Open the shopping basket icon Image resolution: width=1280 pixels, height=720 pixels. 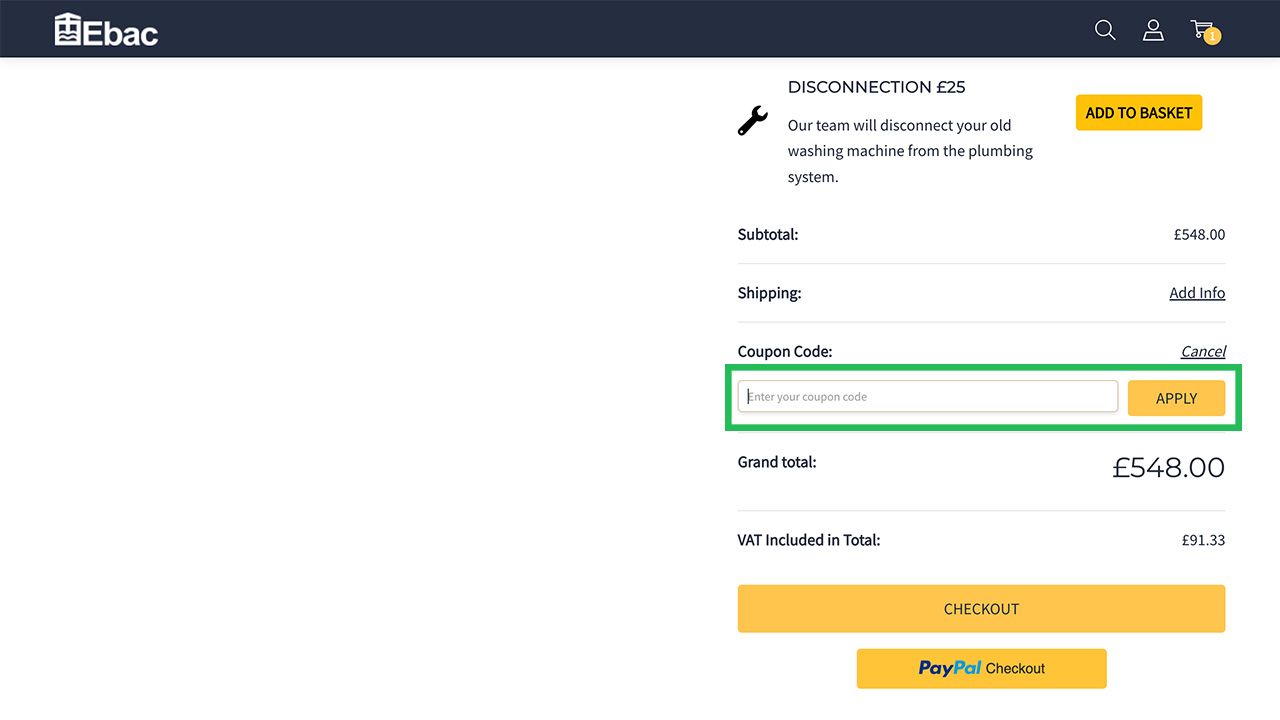tap(1201, 29)
